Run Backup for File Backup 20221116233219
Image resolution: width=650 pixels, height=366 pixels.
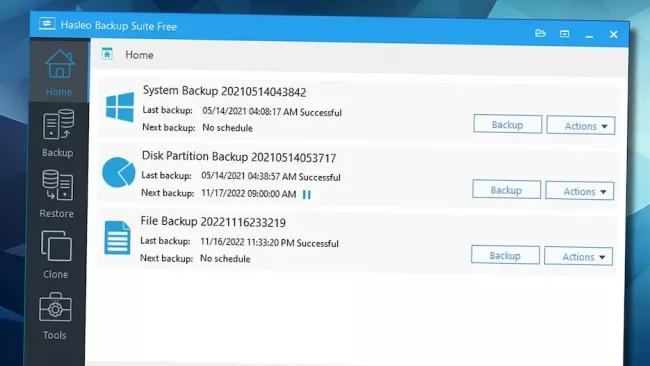[505, 255]
